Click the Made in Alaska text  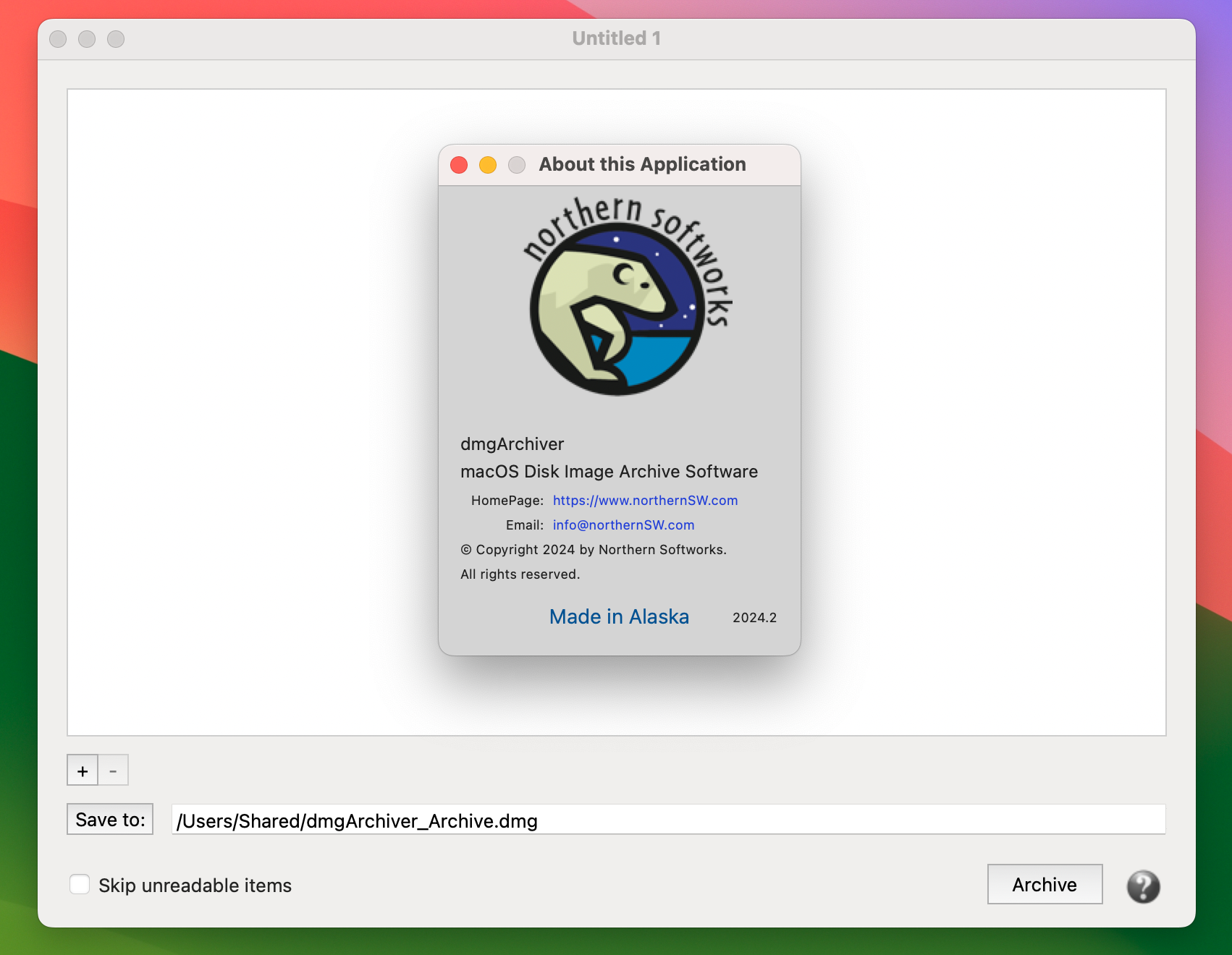point(619,616)
